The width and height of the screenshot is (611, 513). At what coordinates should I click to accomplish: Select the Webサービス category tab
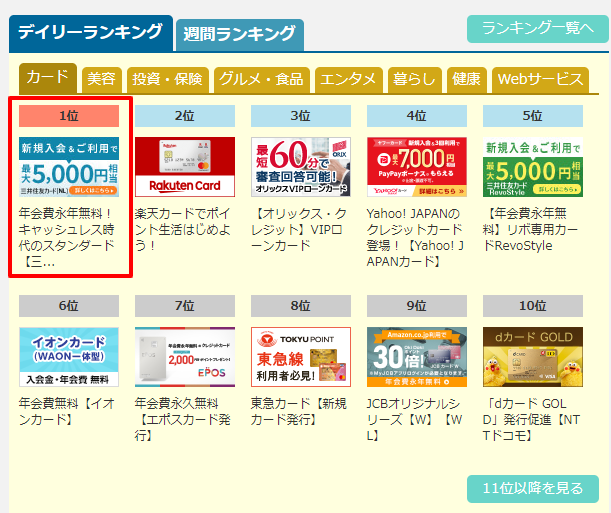pyautogui.click(x=540, y=80)
